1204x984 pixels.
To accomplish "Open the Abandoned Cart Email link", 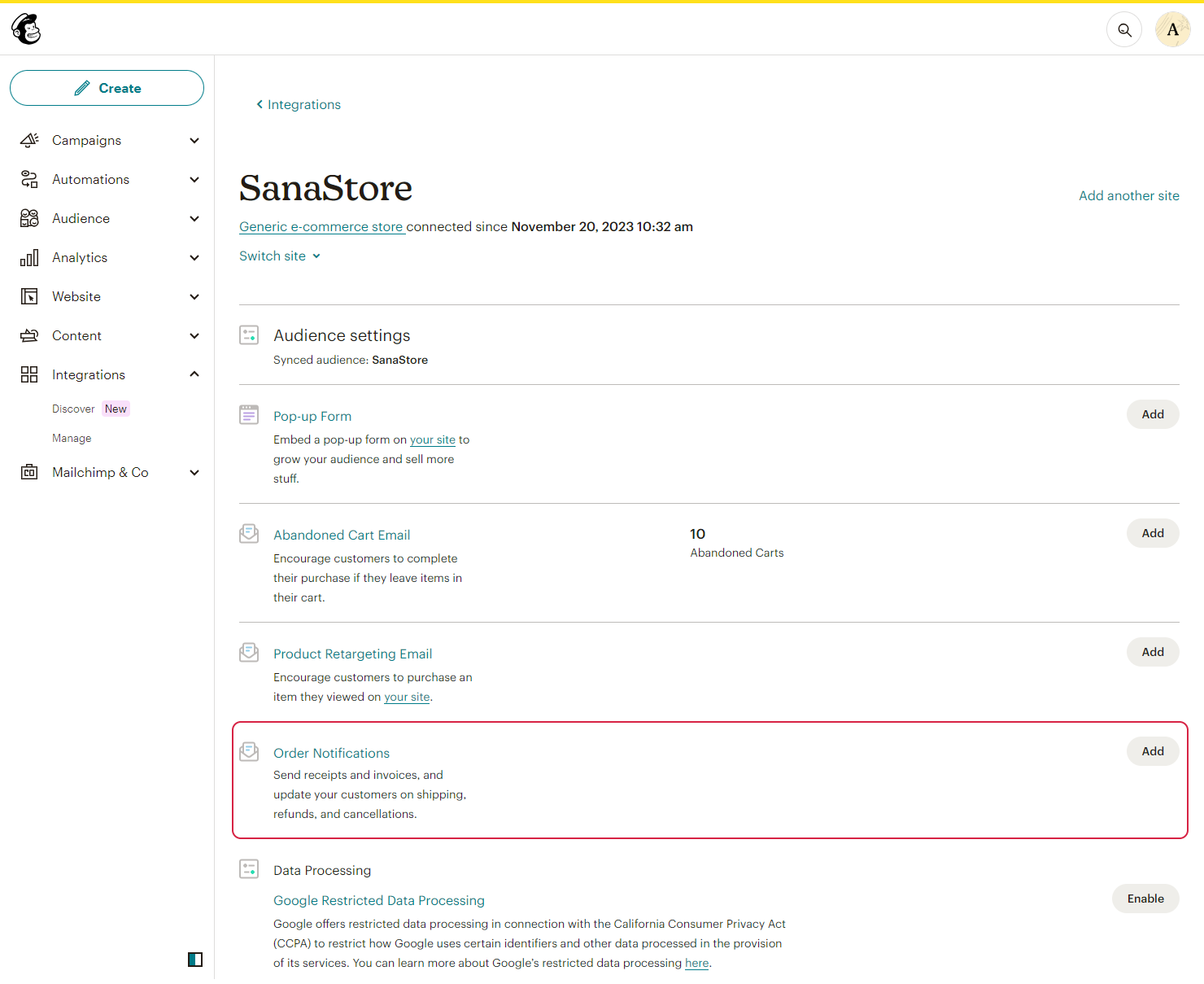I will (x=342, y=535).
